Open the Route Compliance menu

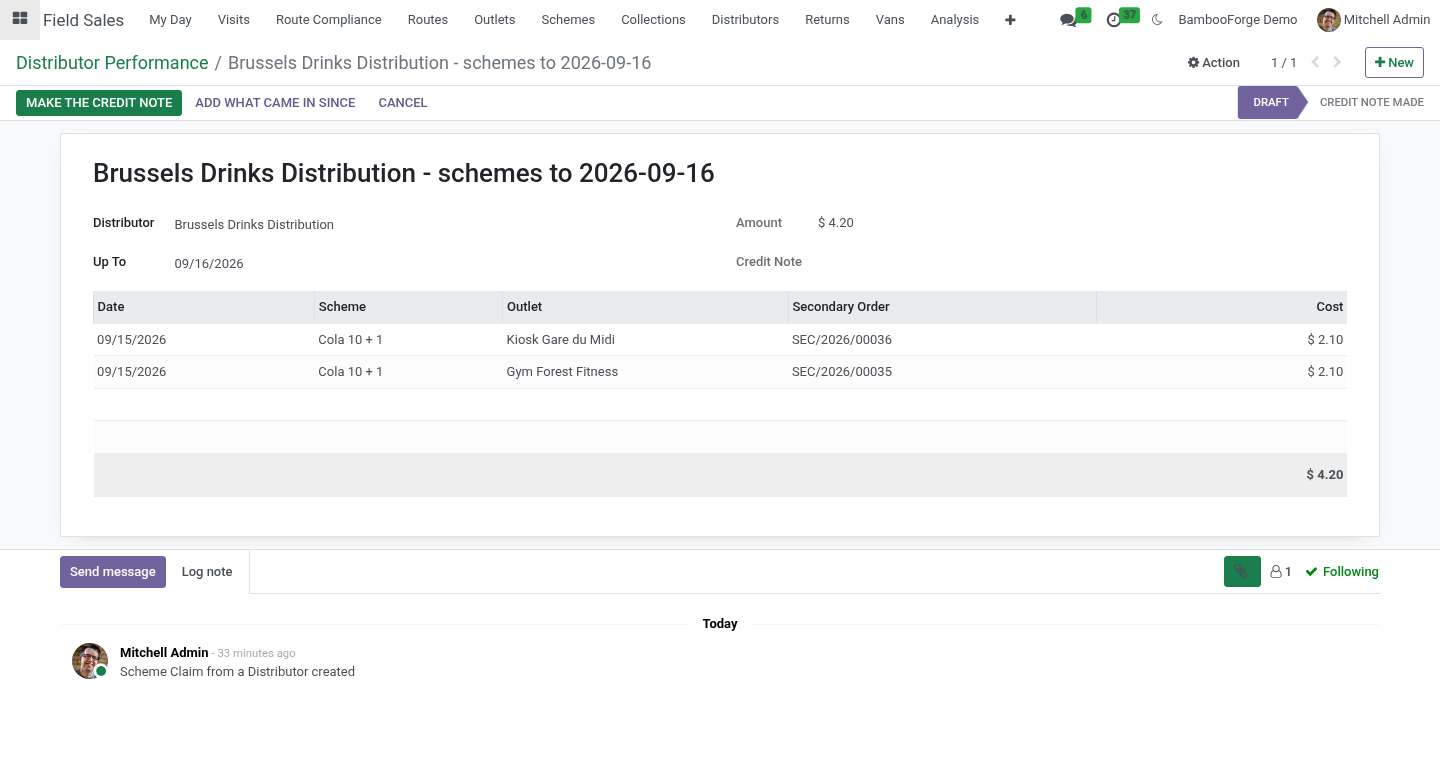pos(329,20)
